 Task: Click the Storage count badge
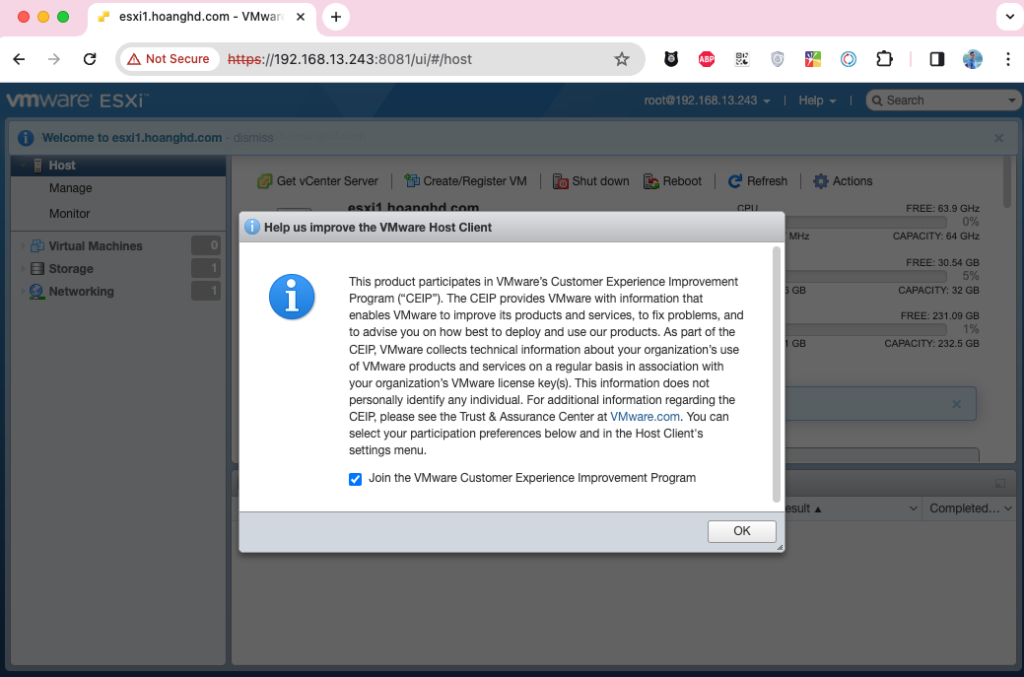click(206, 268)
